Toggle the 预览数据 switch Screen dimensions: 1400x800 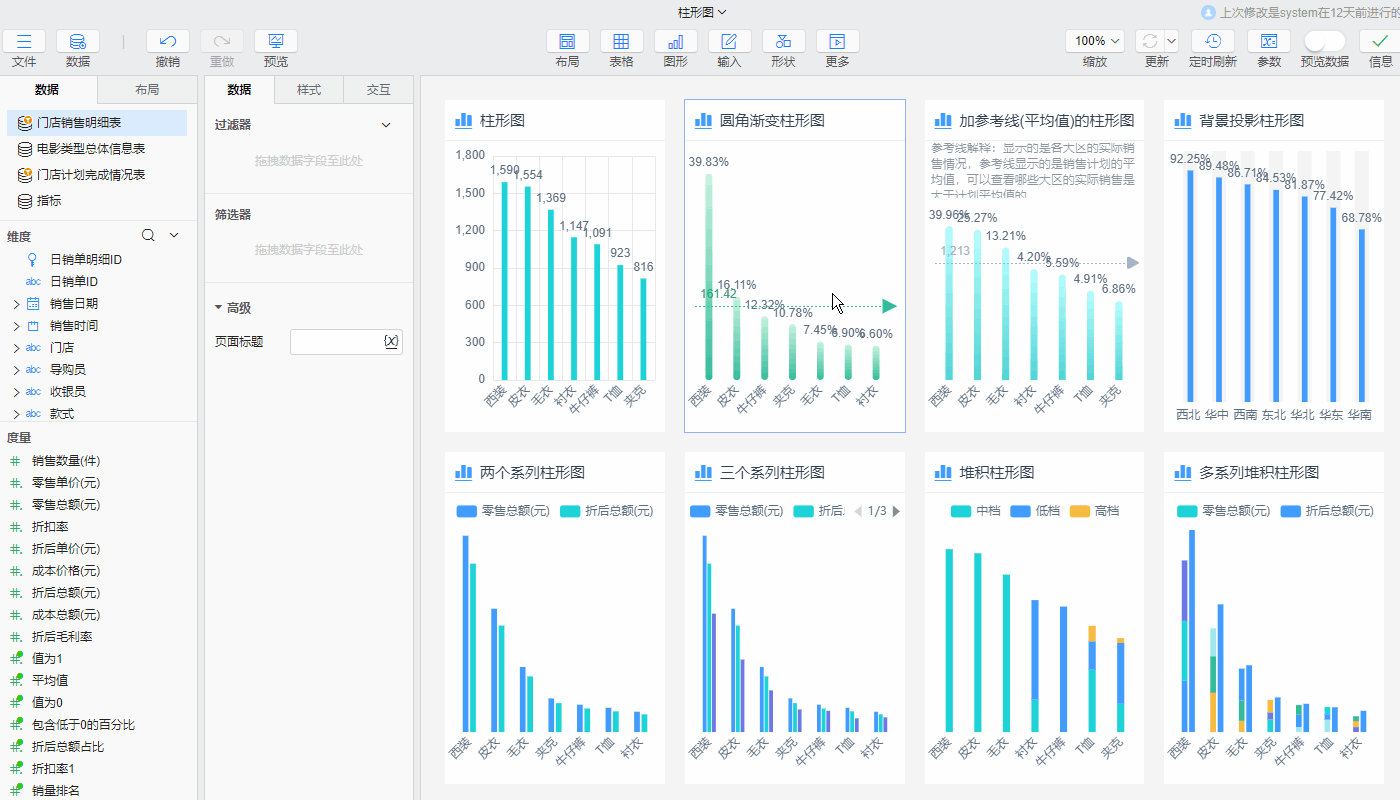1324,41
